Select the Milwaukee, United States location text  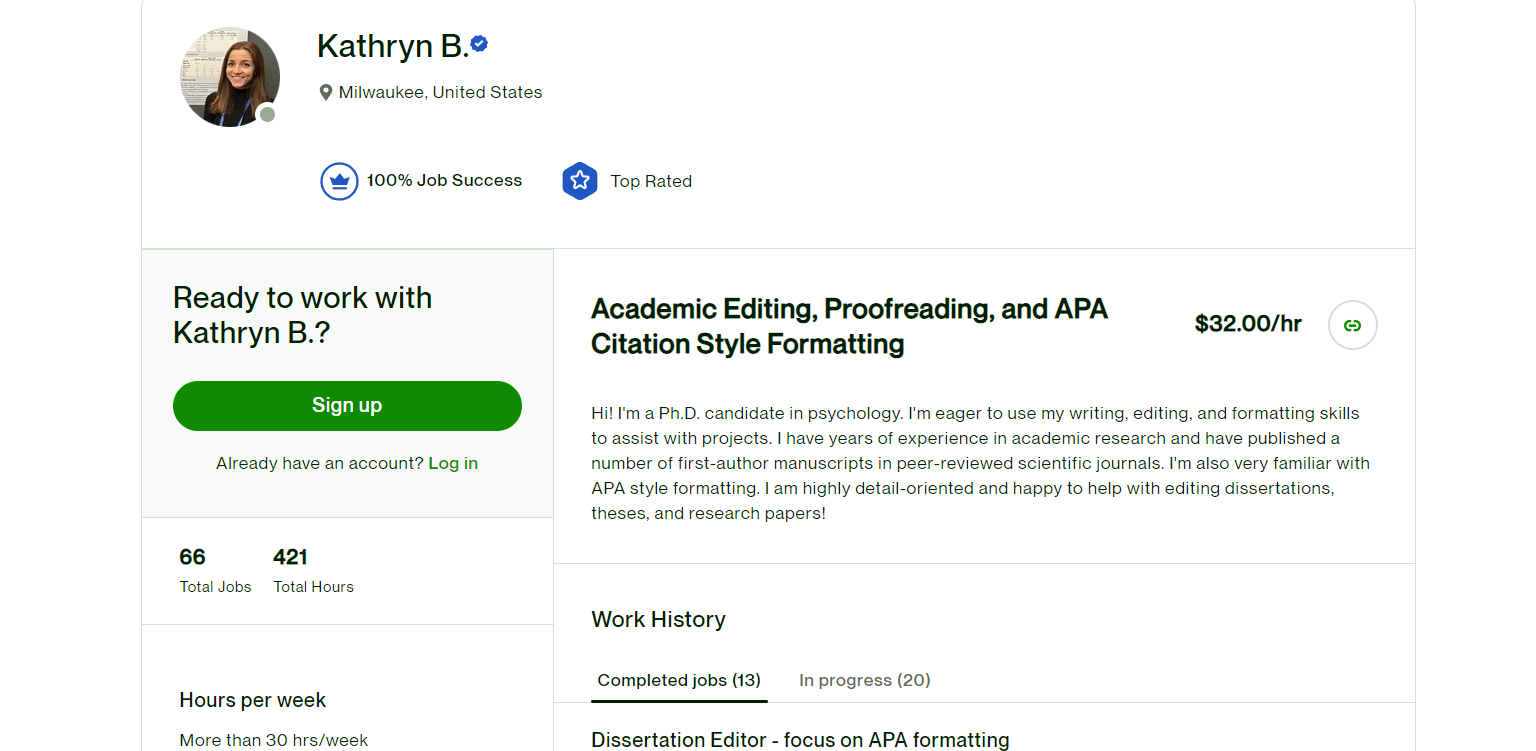(x=440, y=92)
